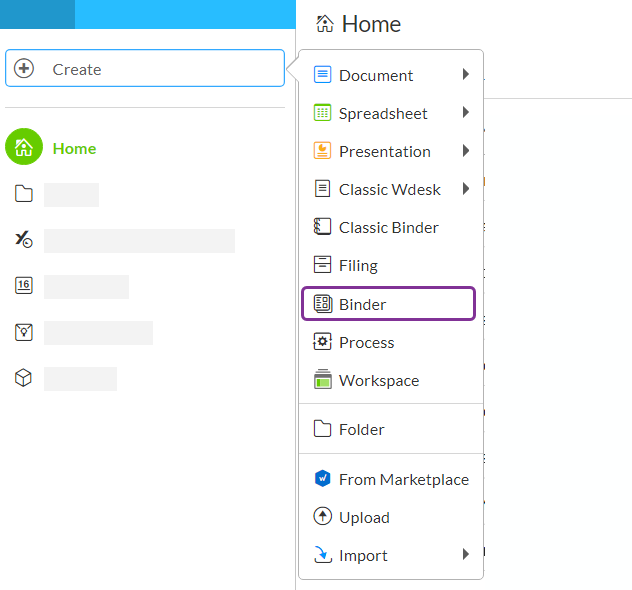Choose Classic Binder from the menu
This screenshot has width=632, height=590.
391,227
